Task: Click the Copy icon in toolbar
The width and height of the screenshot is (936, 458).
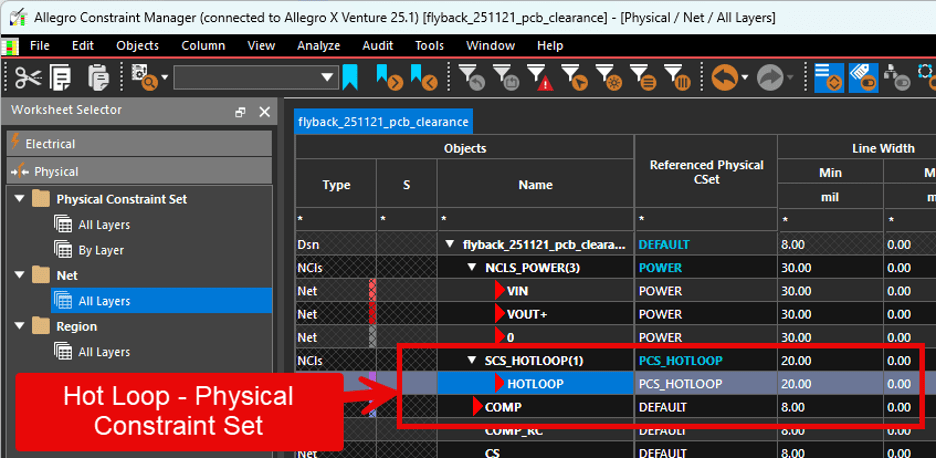Action: [61, 77]
